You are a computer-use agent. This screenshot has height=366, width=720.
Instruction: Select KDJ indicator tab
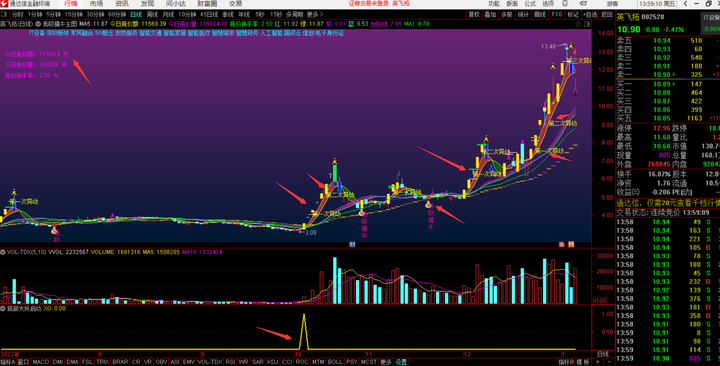pos(272,362)
